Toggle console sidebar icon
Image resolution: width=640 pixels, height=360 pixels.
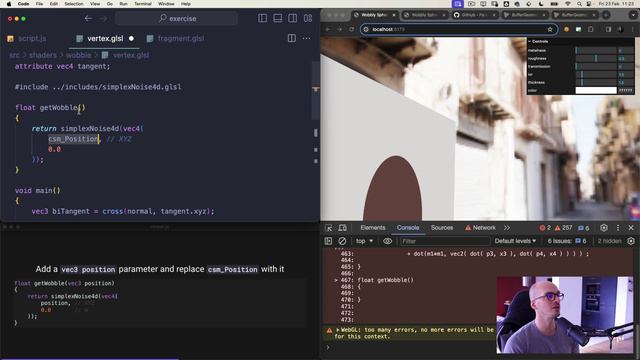point(328,241)
